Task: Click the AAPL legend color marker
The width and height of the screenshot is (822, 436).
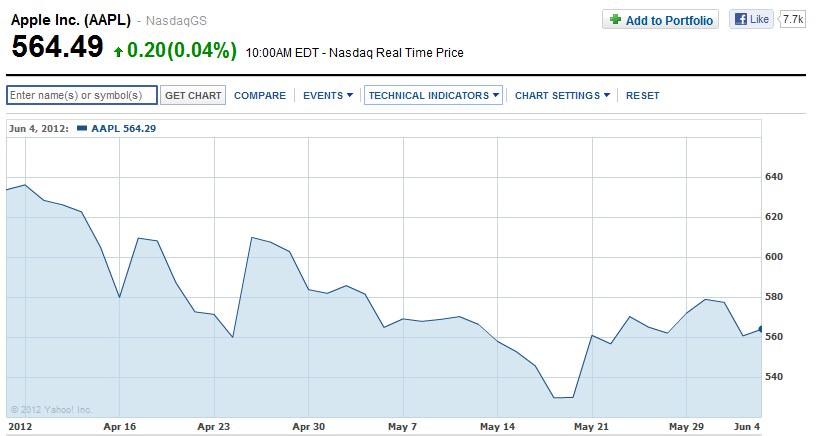Action: (82, 128)
